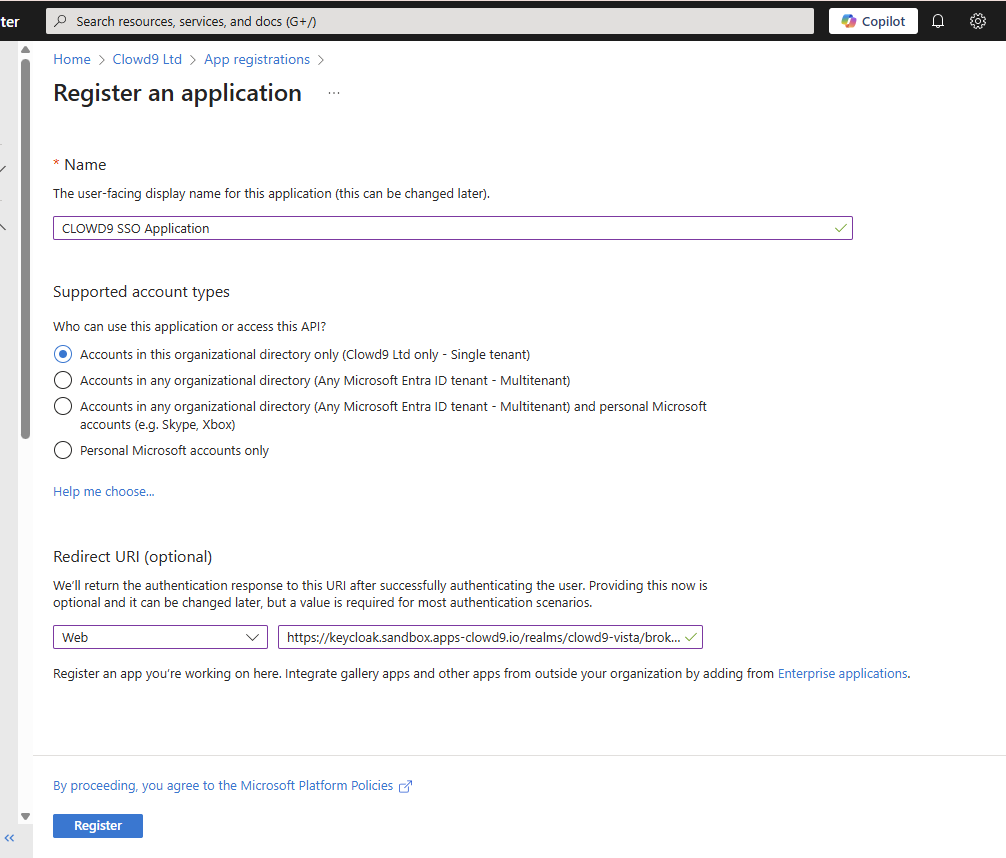Edit the Redirect URI keycloak field
The height and width of the screenshot is (858, 1006).
coord(490,637)
